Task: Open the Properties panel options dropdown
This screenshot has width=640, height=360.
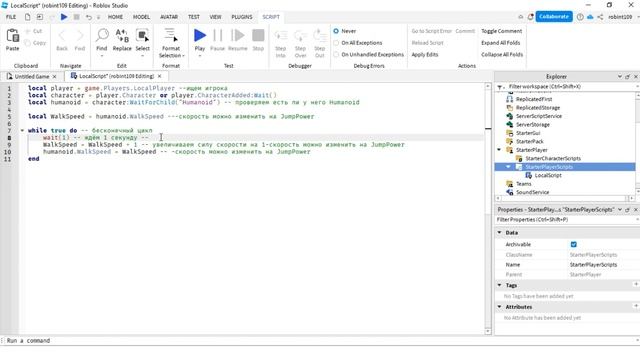Action: tap(620, 209)
